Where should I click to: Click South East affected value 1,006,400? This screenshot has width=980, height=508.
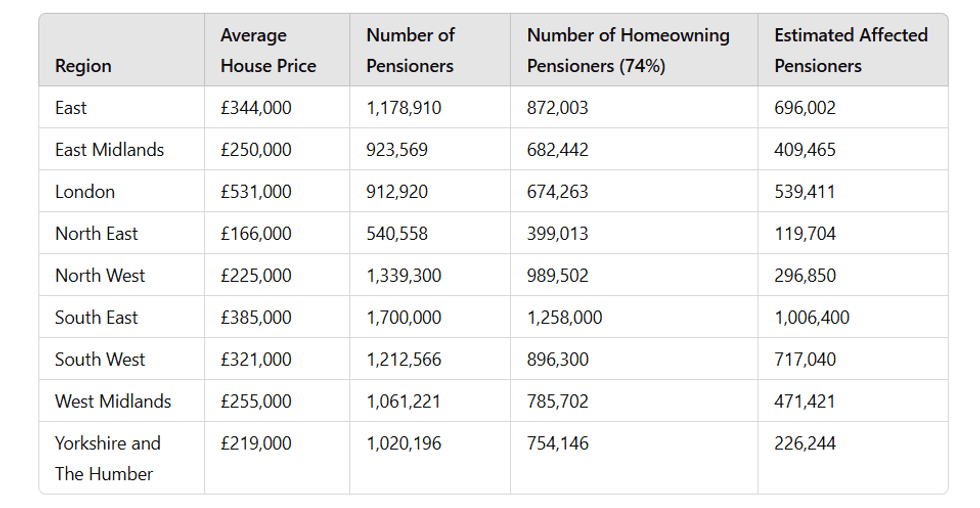[811, 318]
